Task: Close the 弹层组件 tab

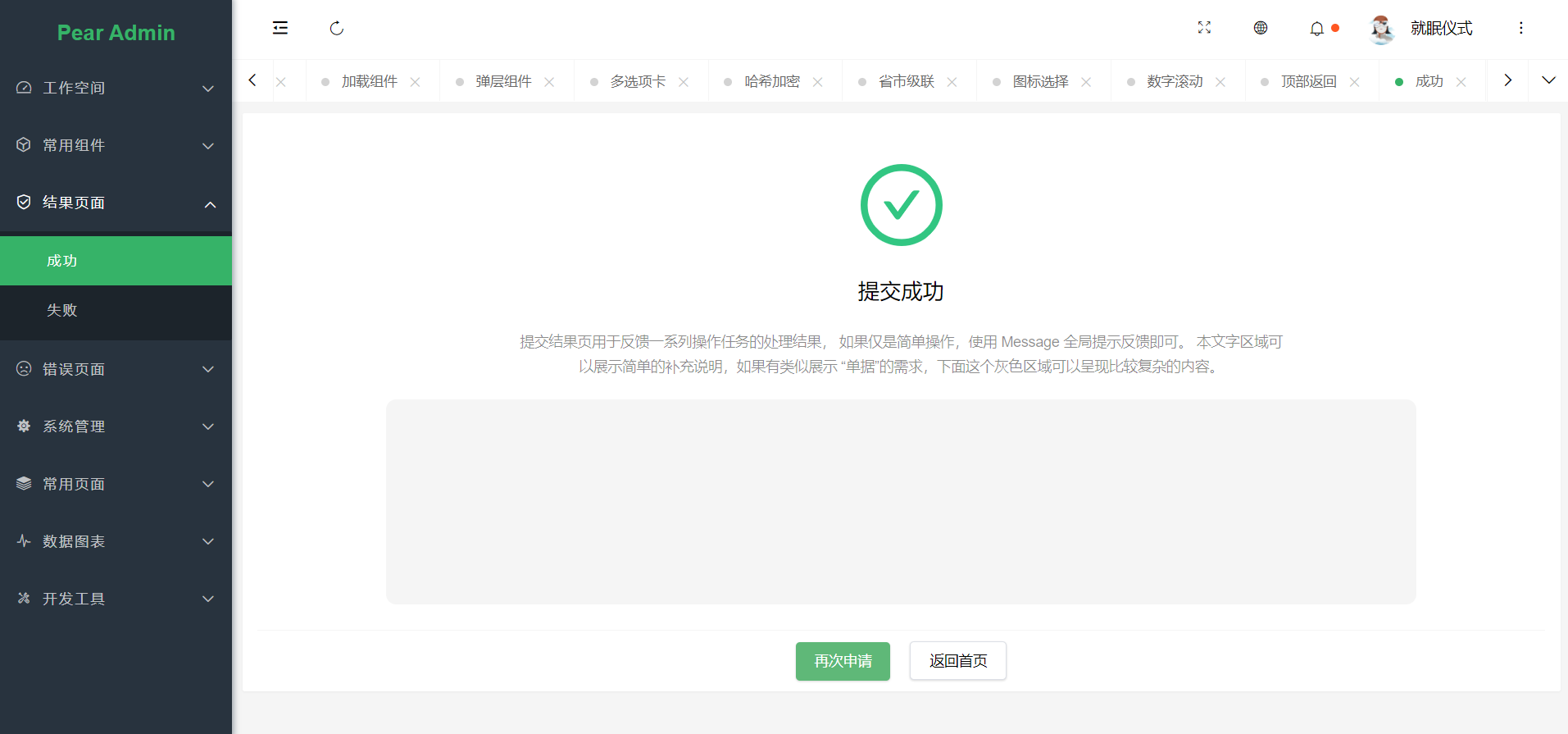Action: point(549,82)
